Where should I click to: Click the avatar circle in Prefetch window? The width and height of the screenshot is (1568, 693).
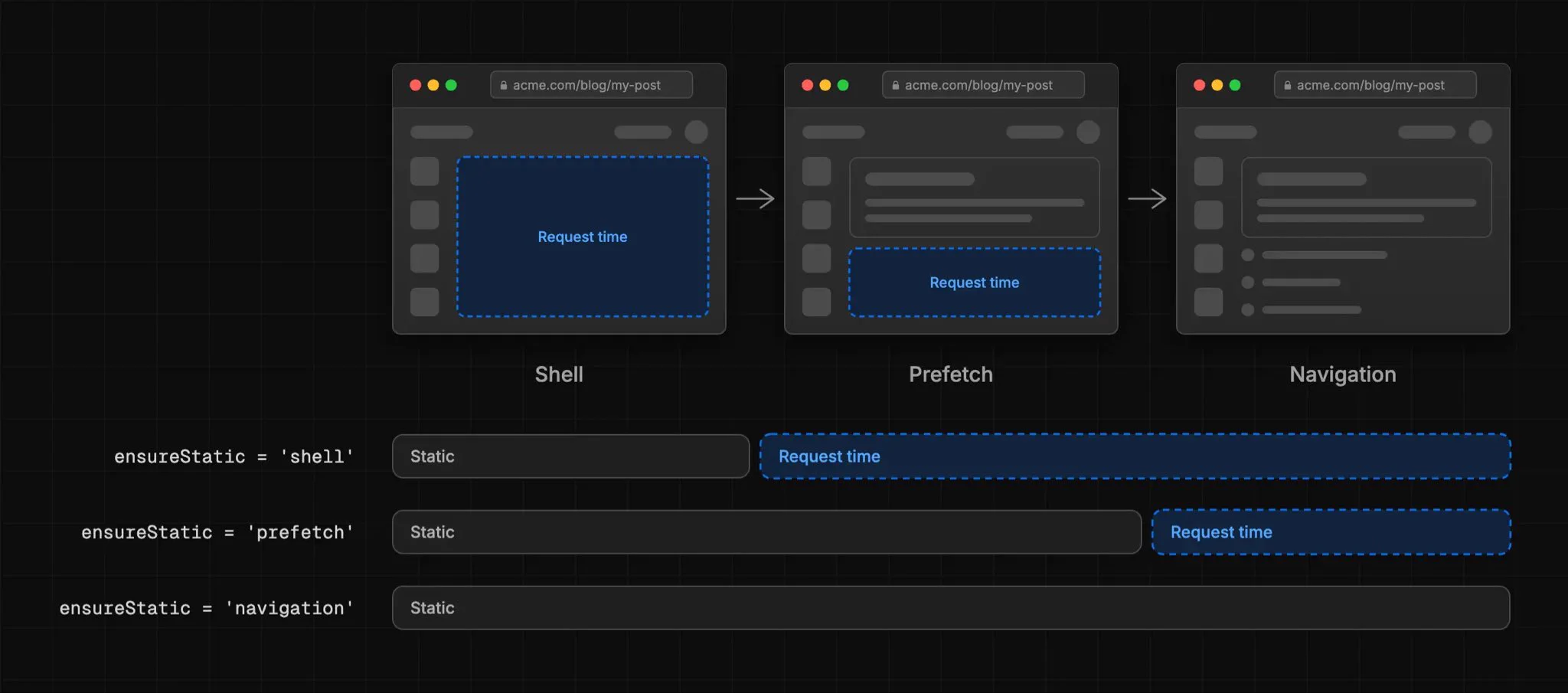point(1088,132)
